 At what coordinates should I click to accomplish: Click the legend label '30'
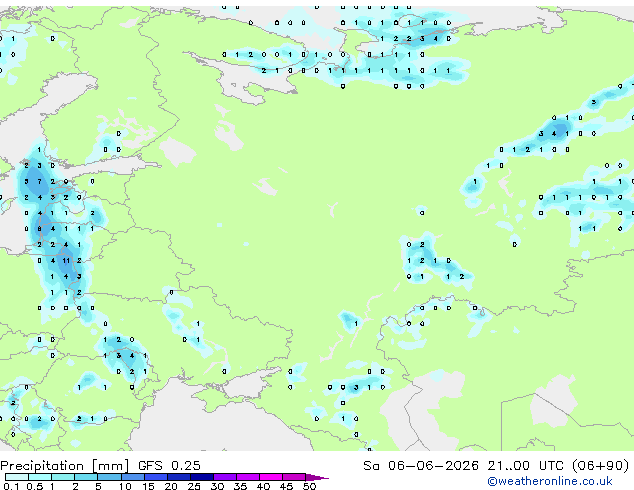tap(218, 486)
